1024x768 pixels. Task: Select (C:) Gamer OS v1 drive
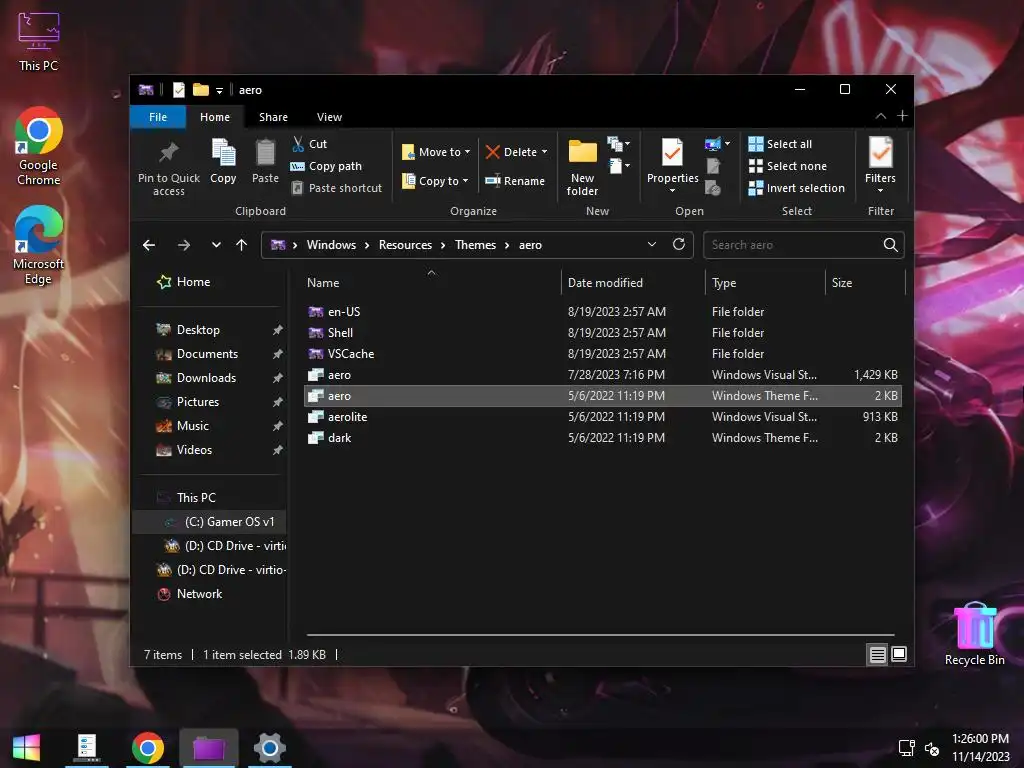click(x=209, y=522)
